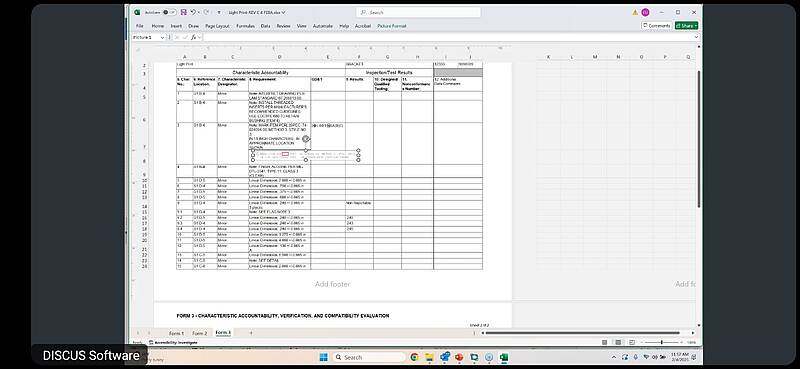Open the file name dropdown in title bar
The image size is (800, 369).
point(284,12)
